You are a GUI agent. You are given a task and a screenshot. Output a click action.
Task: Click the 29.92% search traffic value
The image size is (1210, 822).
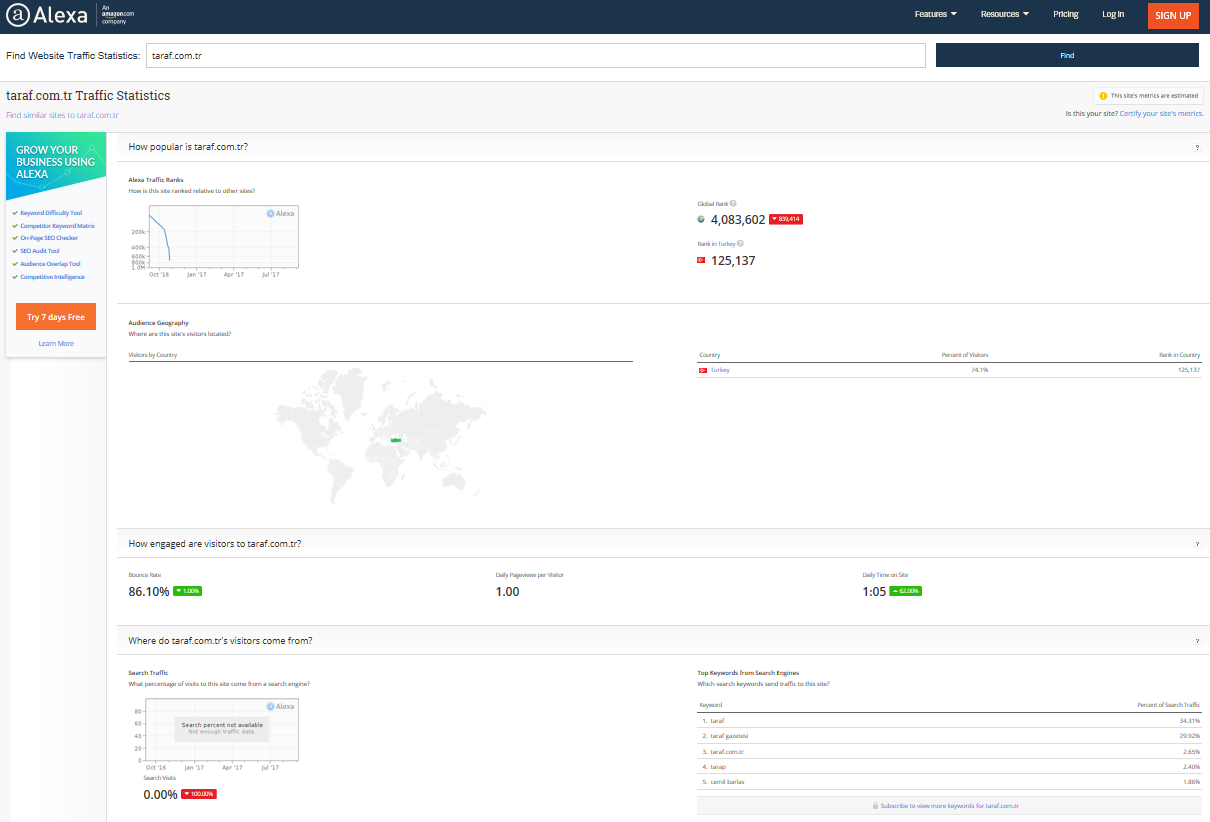(1190, 736)
